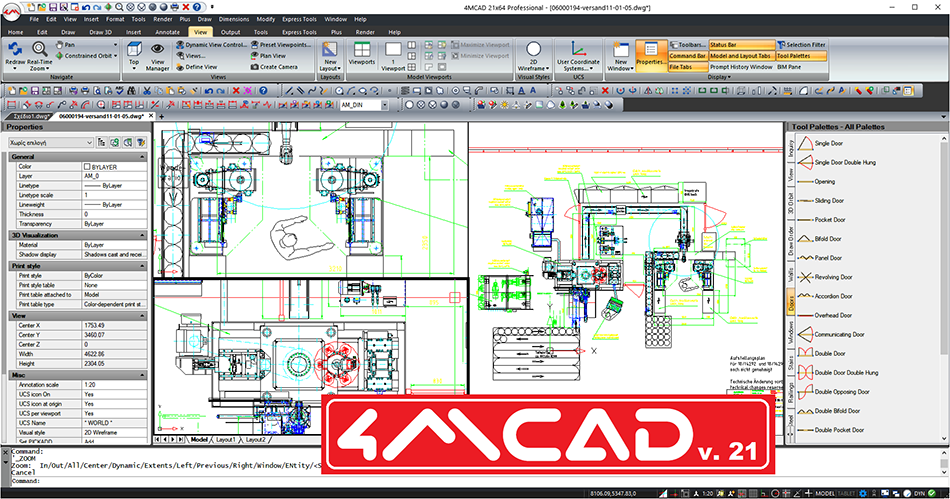Open Dynamic View Control
This screenshot has height=499, width=950.
pos(211,45)
